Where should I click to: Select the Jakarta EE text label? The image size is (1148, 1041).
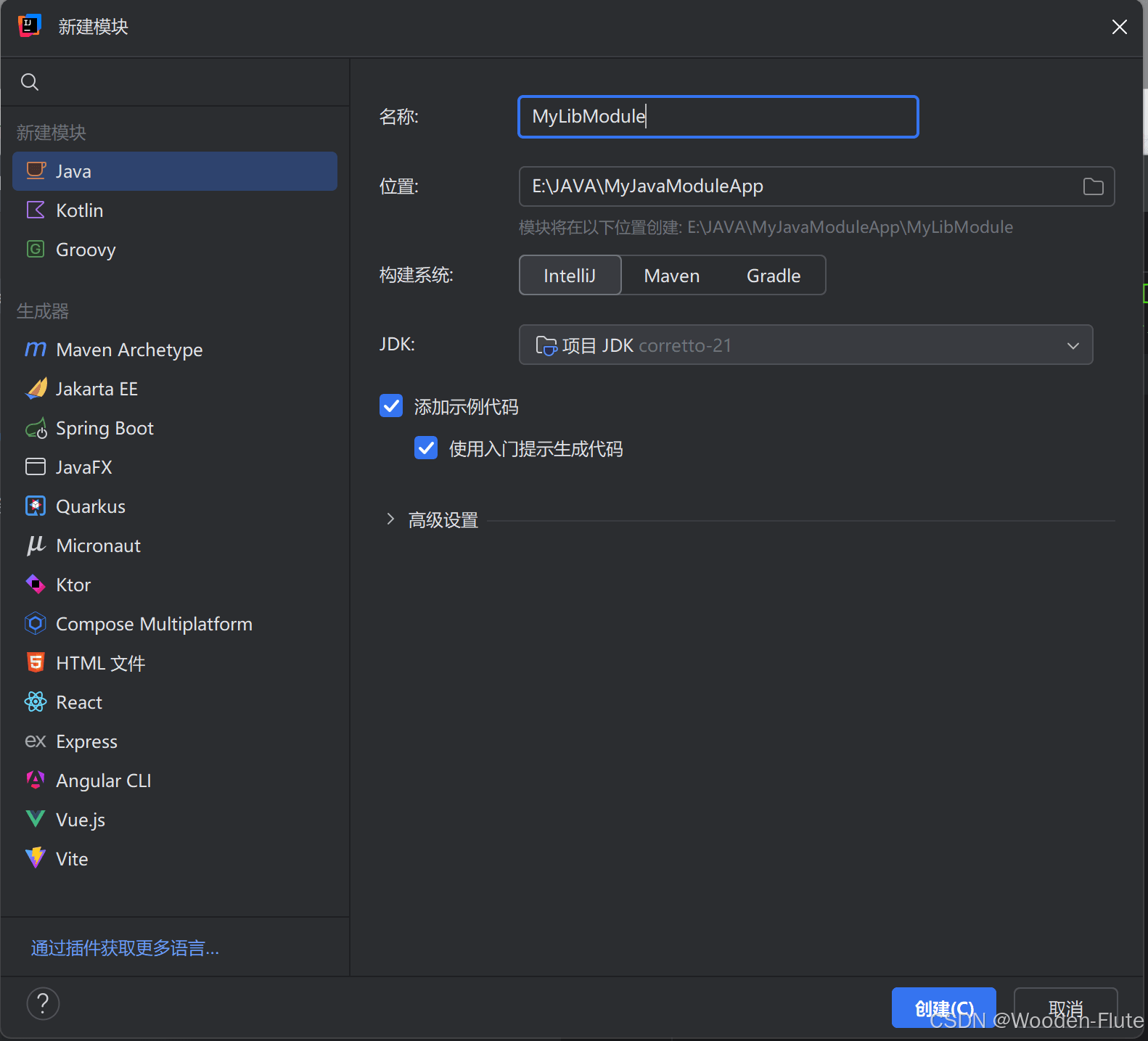coord(97,389)
